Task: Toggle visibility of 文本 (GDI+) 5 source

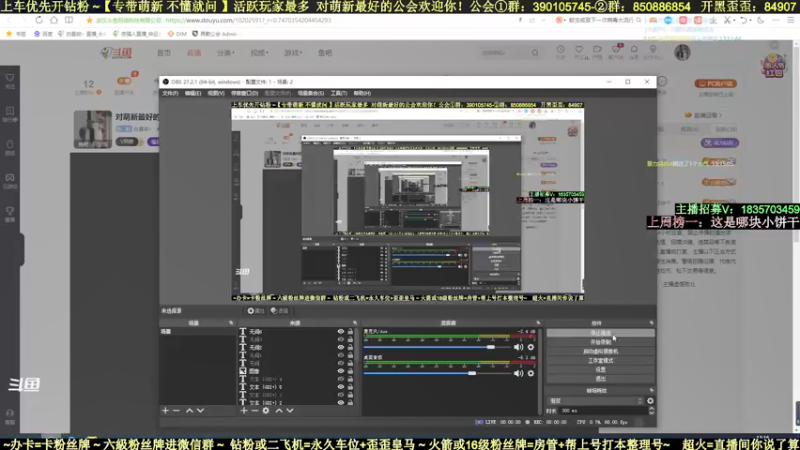Action: pos(340,387)
